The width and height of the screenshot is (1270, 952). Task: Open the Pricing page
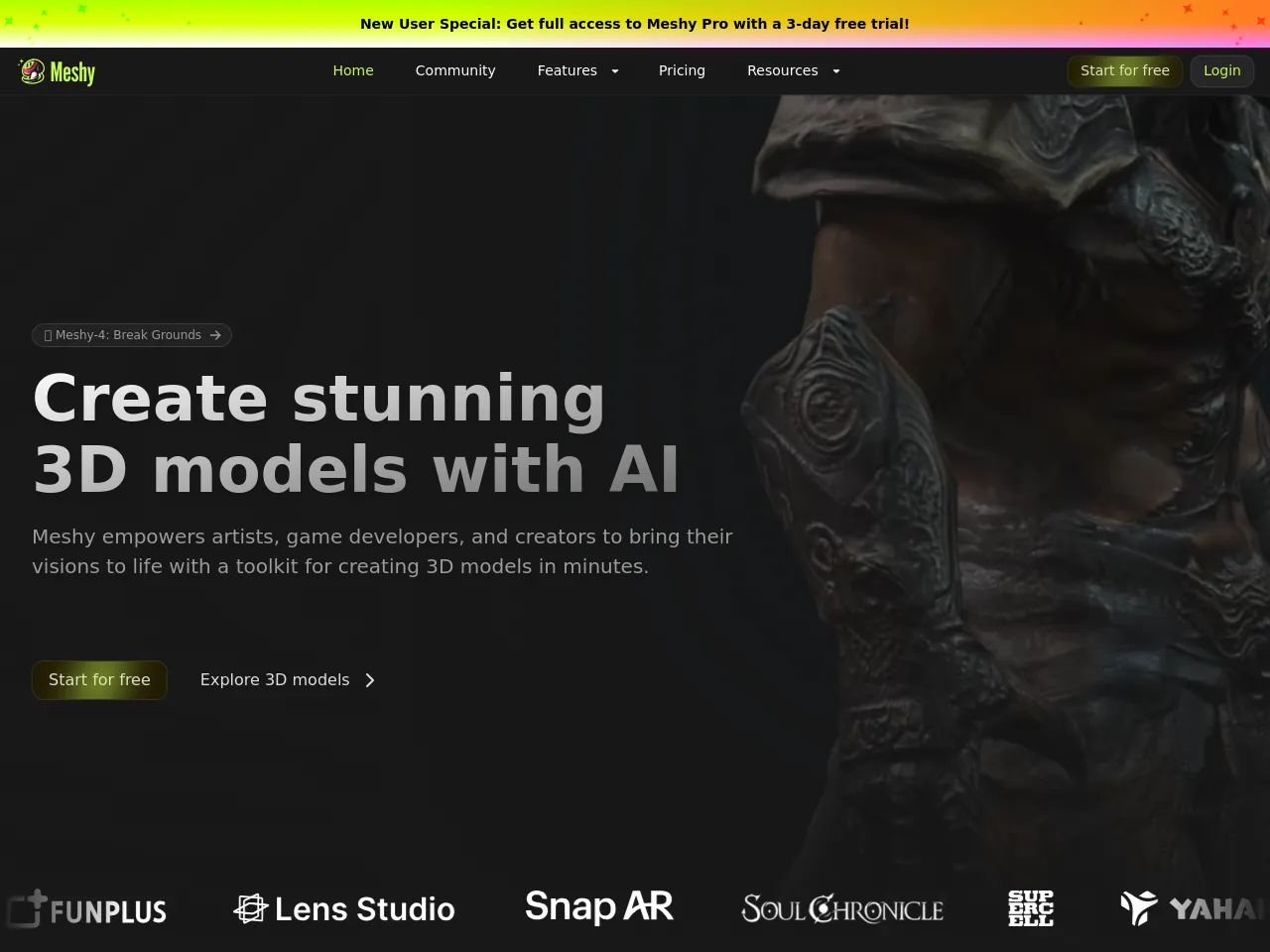[x=682, y=70]
